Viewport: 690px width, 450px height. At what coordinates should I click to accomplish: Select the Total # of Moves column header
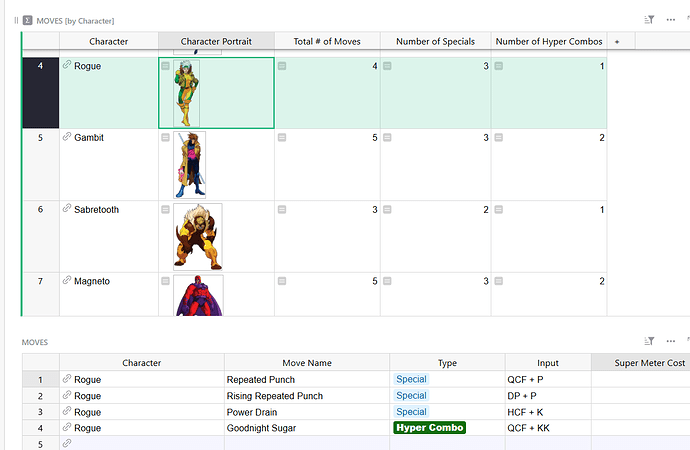327,41
